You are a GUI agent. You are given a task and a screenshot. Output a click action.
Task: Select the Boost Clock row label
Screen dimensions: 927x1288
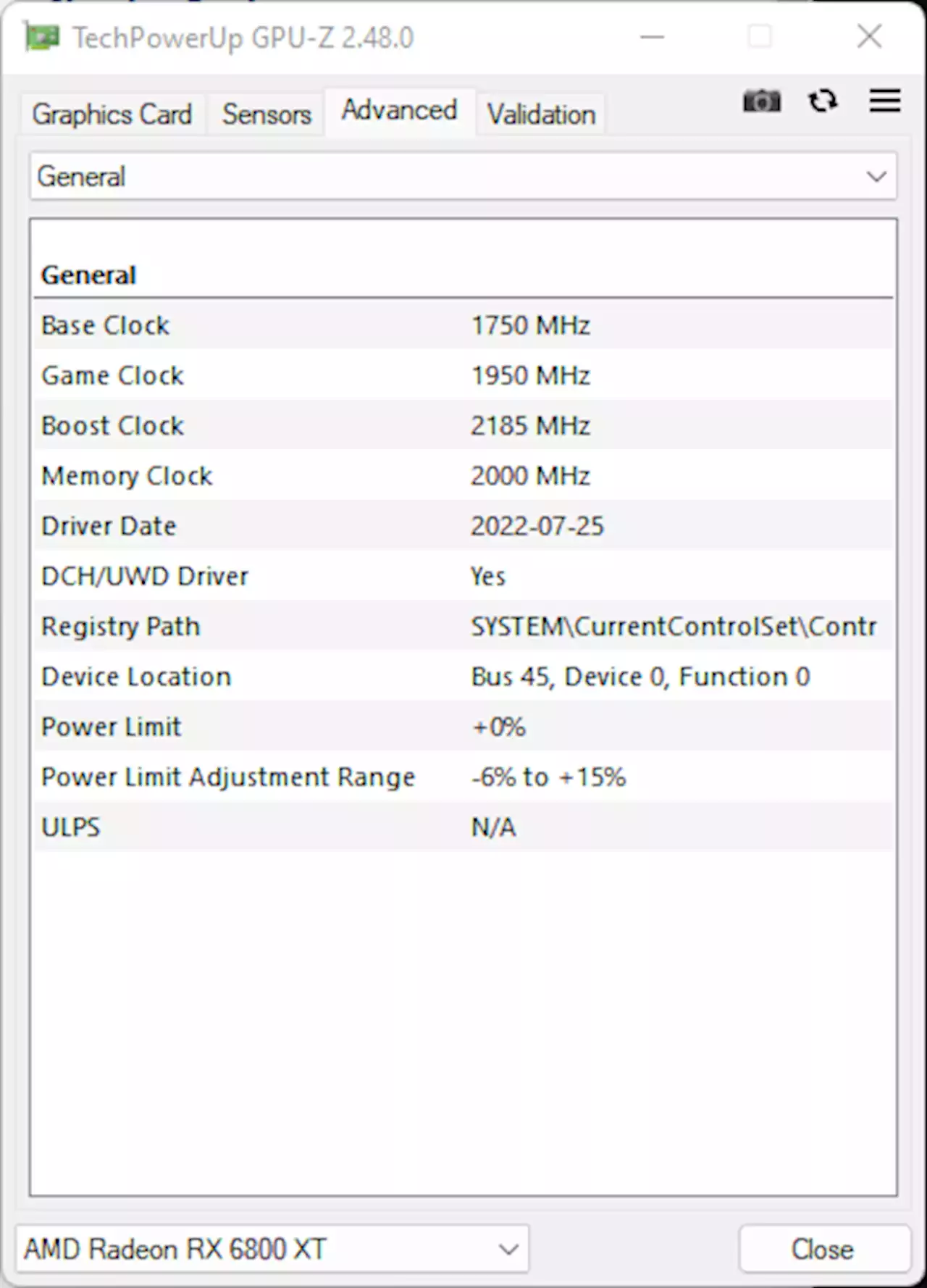[112, 425]
